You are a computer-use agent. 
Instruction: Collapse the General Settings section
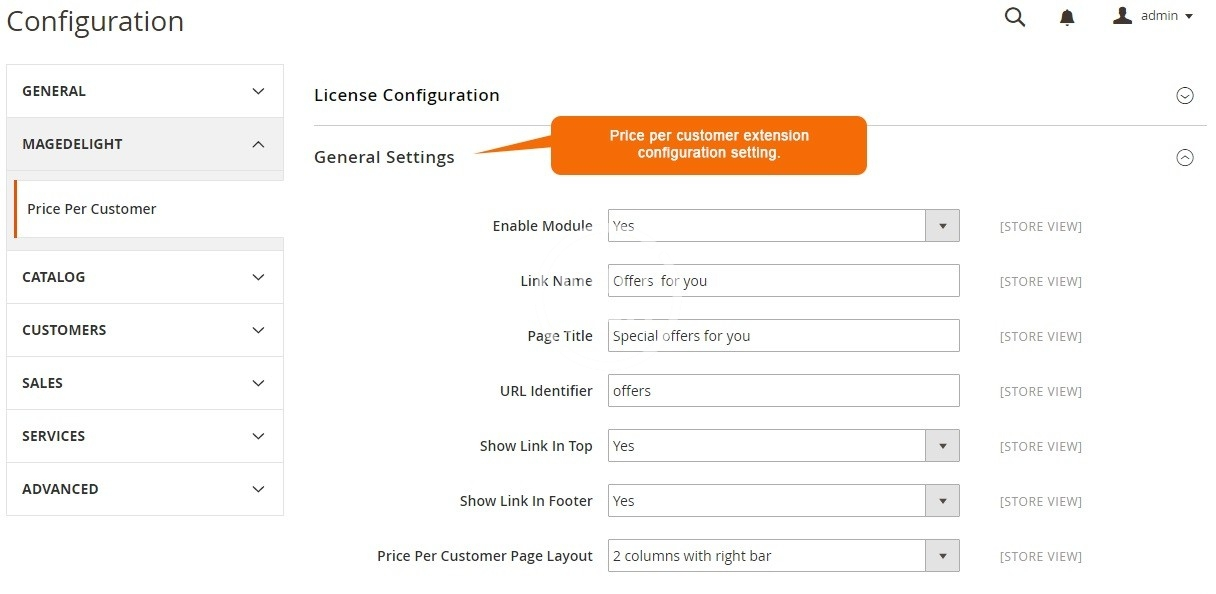(1185, 157)
